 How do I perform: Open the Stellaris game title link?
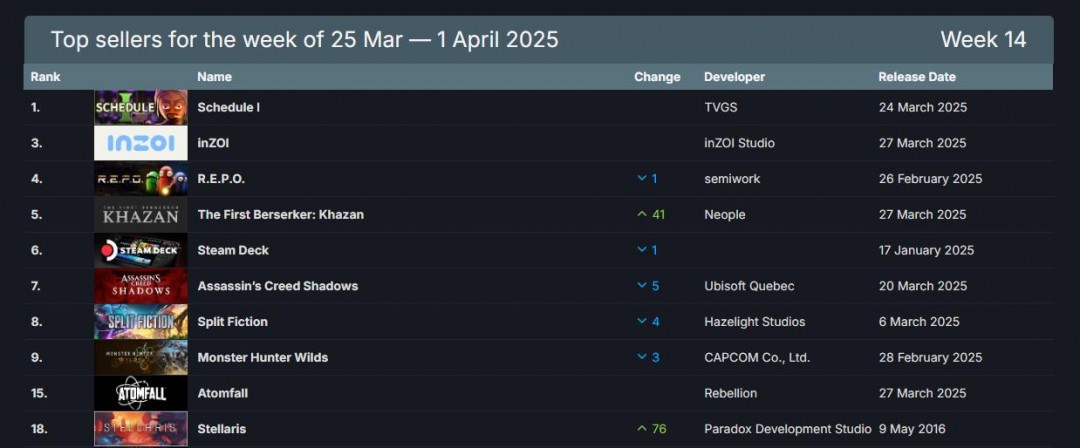pos(222,429)
